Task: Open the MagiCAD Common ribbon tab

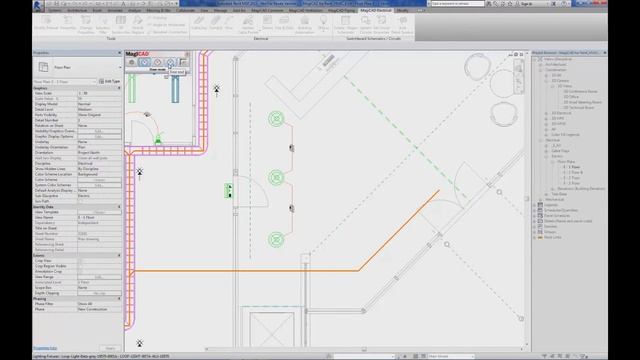Action: click(x=267, y=10)
